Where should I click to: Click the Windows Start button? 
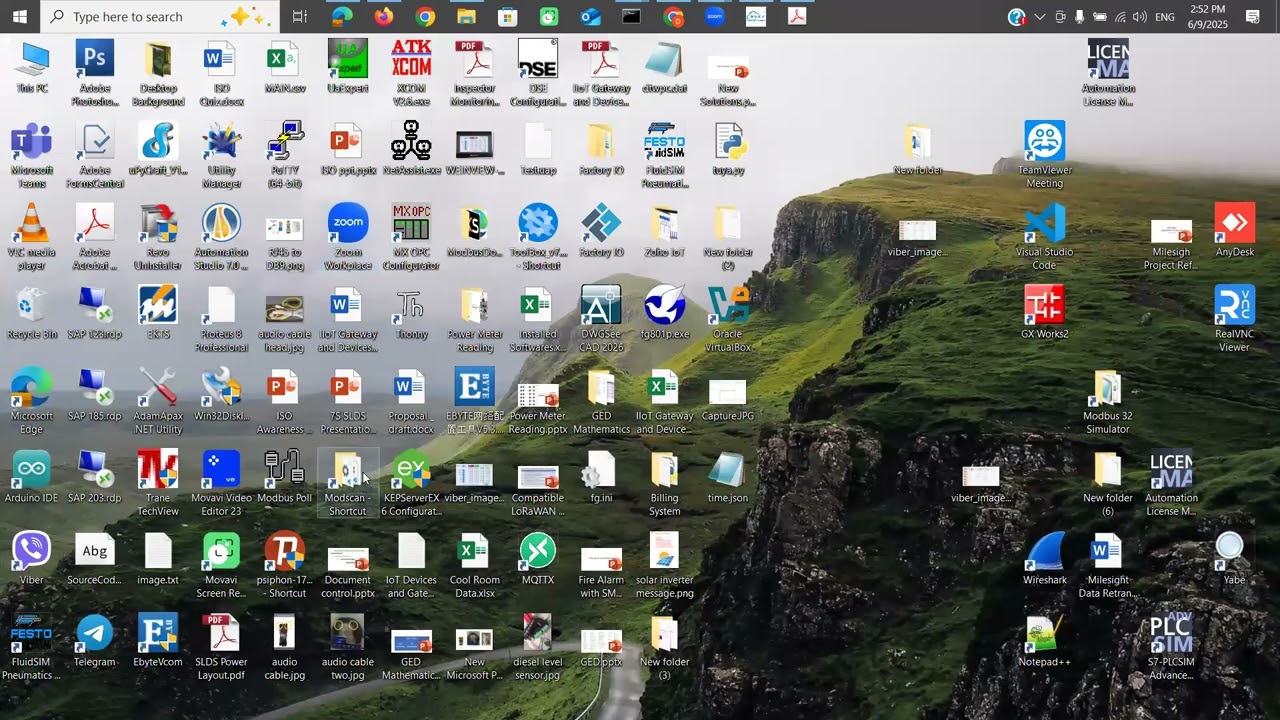pos(20,16)
